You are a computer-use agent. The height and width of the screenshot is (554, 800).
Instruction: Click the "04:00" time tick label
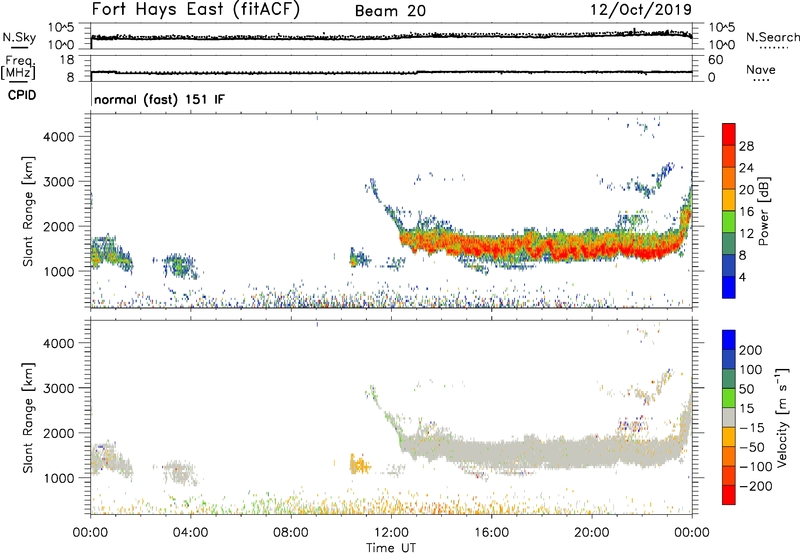coord(190,533)
